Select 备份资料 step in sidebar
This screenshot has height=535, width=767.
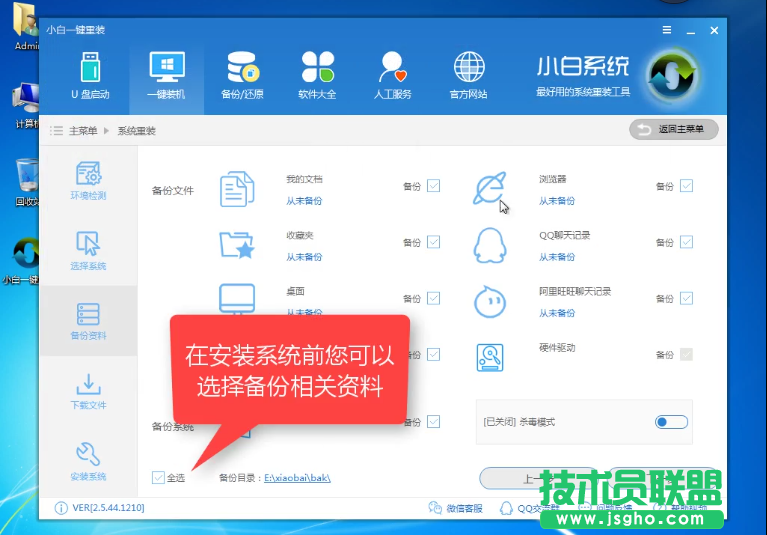pos(89,321)
